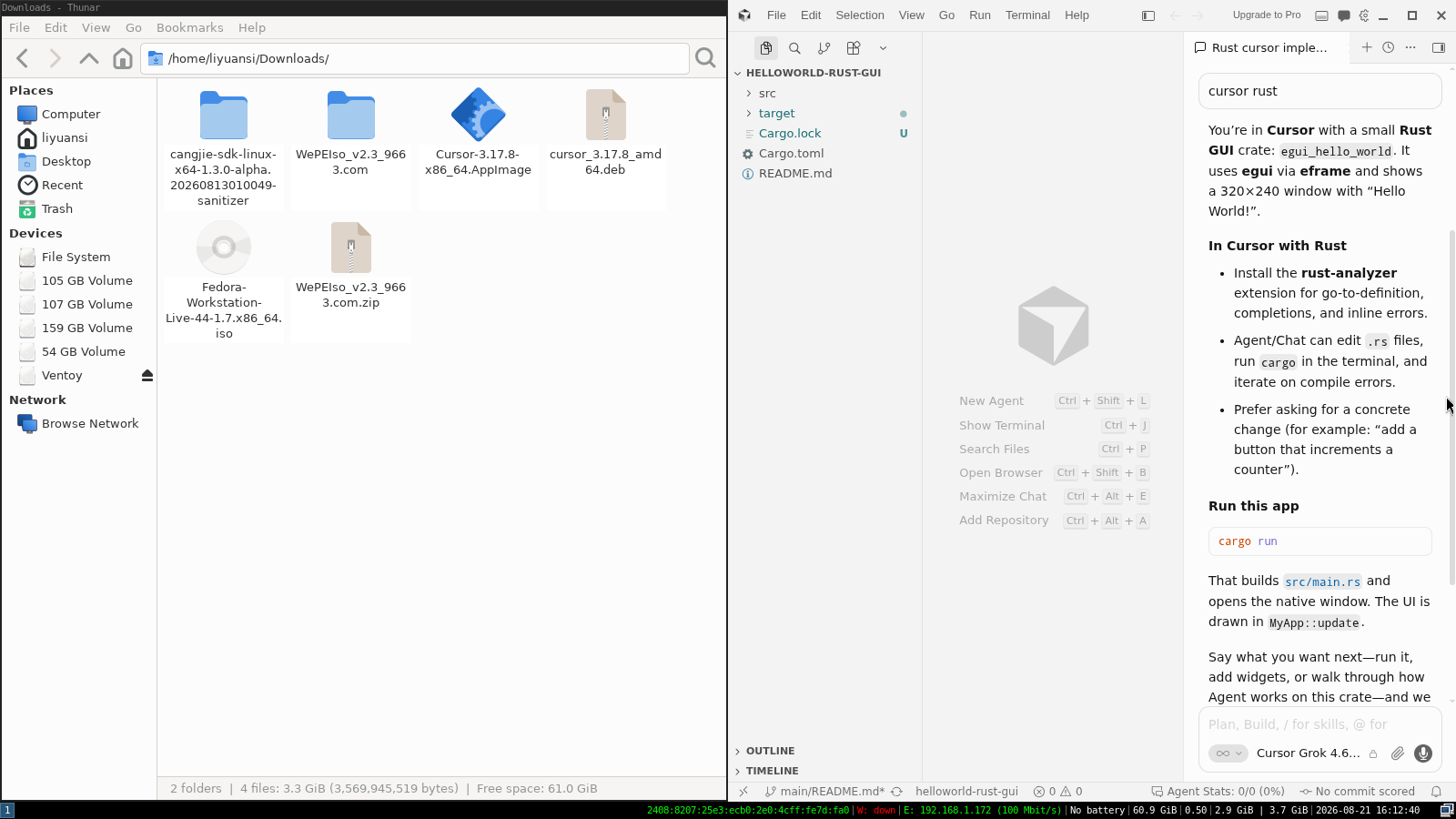Open Thunar's Go menu
This screenshot has width=1456, height=819.
point(134,27)
